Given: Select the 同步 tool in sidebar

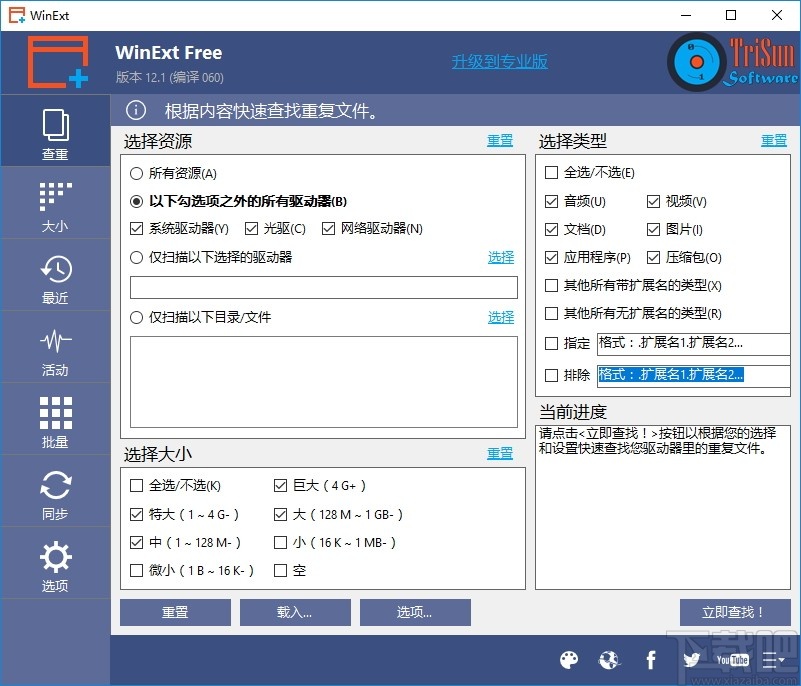Looking at the screenshot, I should [x=55, y=491].
